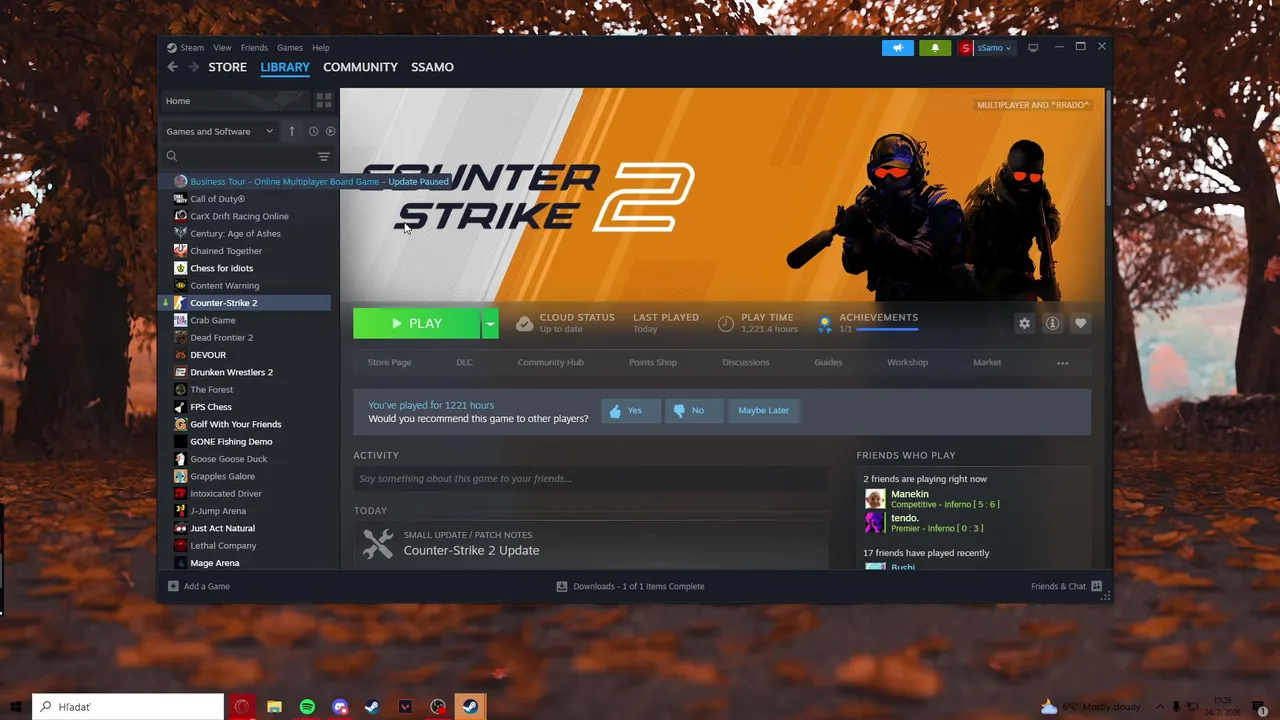Select Call of Duty® in the library

(x=217, y=199)
